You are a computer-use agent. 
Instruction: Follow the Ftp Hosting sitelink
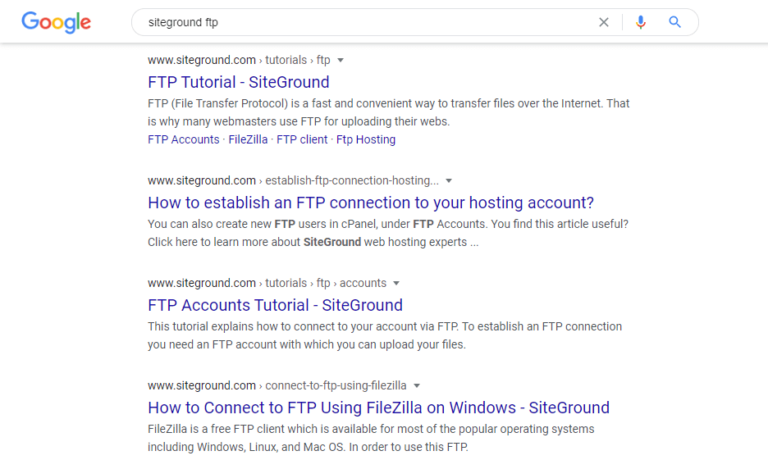pos(366,140)
